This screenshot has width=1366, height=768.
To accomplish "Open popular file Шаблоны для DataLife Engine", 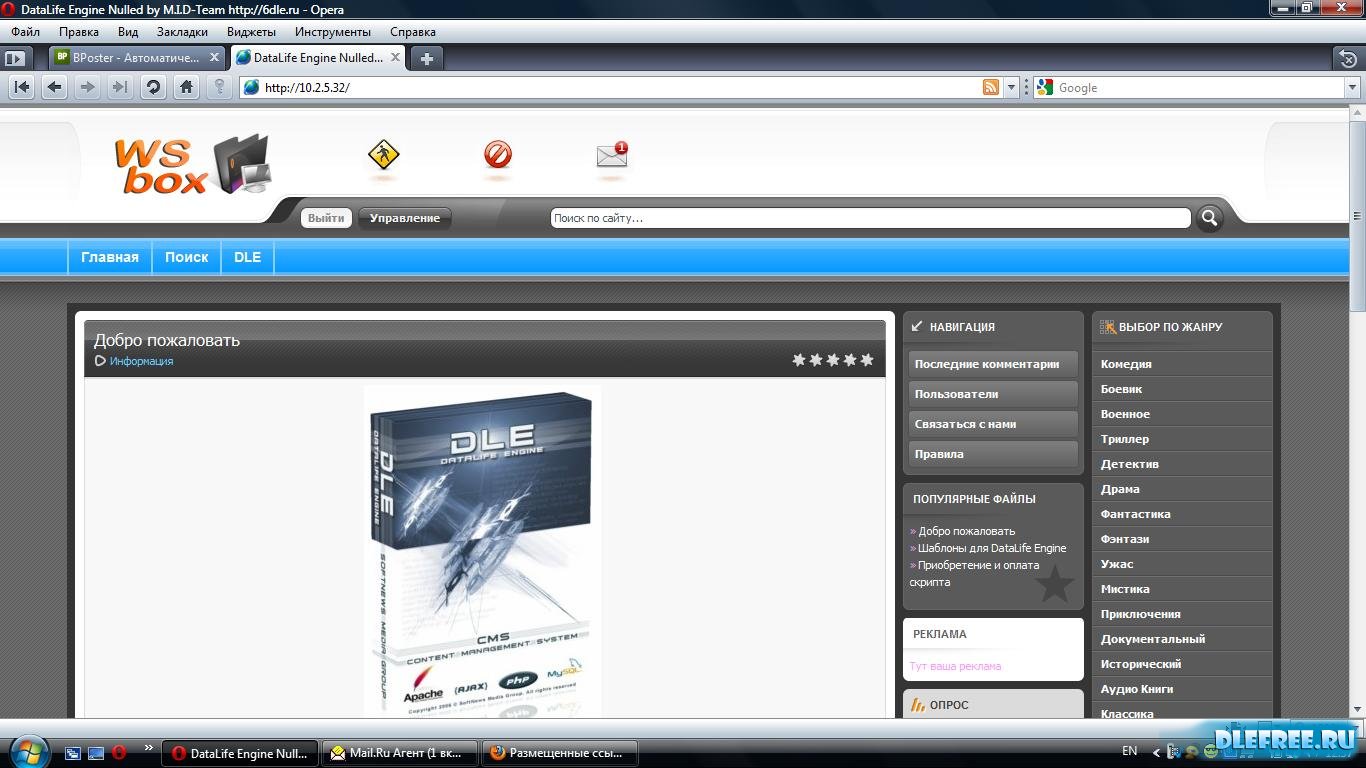I will [992, 548].
